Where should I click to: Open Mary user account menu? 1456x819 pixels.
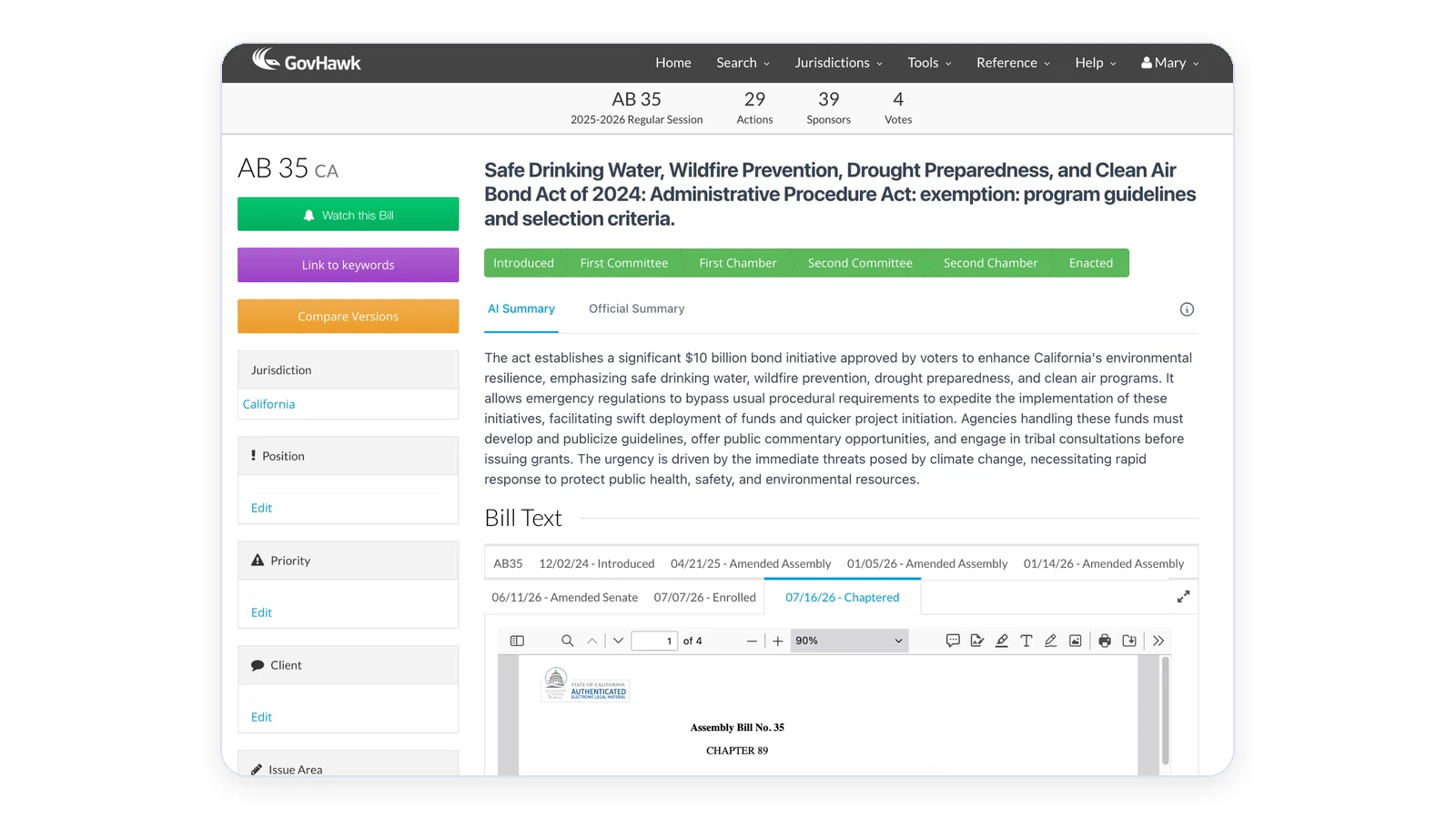1170,63
